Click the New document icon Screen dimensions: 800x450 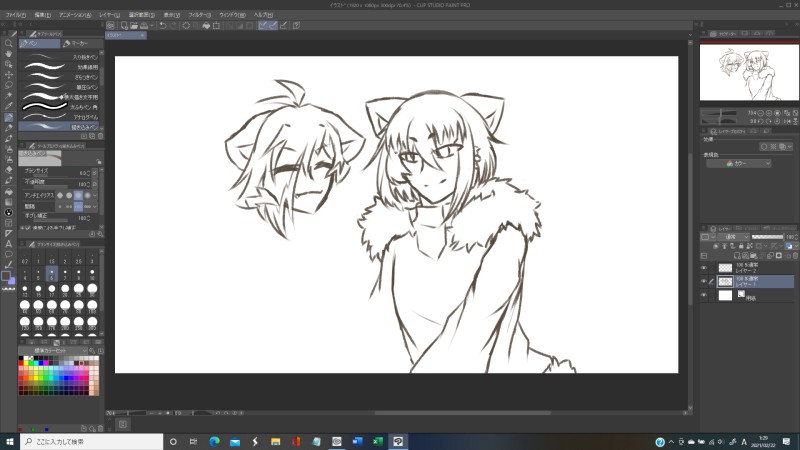[124, 26]
